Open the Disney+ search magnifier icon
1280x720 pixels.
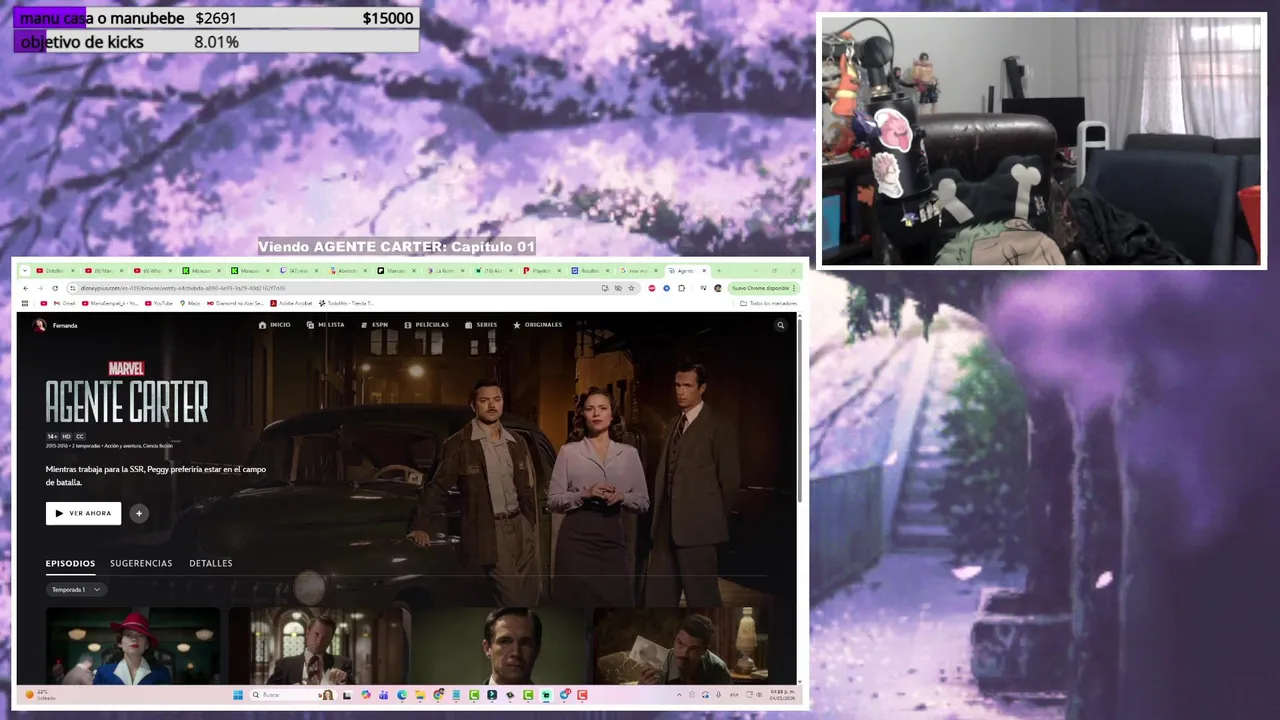(781, 325)
